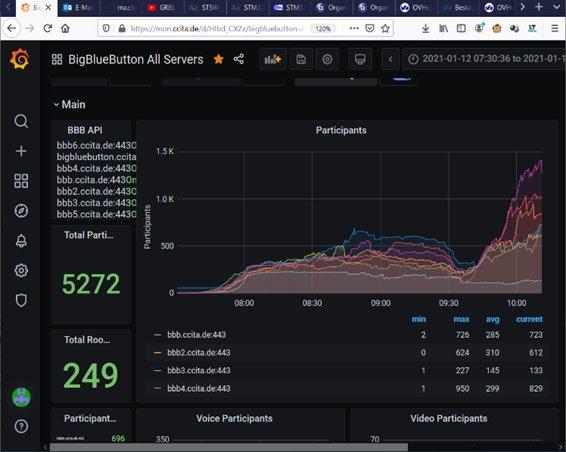The width and height of the screenshot is (566, 452).
Task: Open Grafana search from sidebar
Action: click(x=21, y=121)
